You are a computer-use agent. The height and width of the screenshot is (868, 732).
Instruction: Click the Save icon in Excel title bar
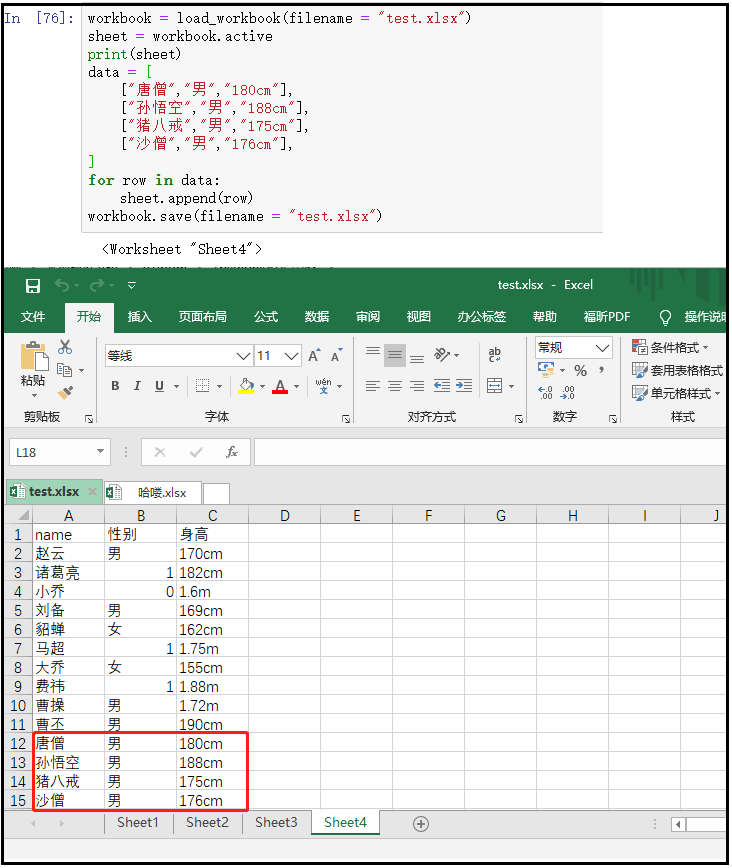pos(33,286)
